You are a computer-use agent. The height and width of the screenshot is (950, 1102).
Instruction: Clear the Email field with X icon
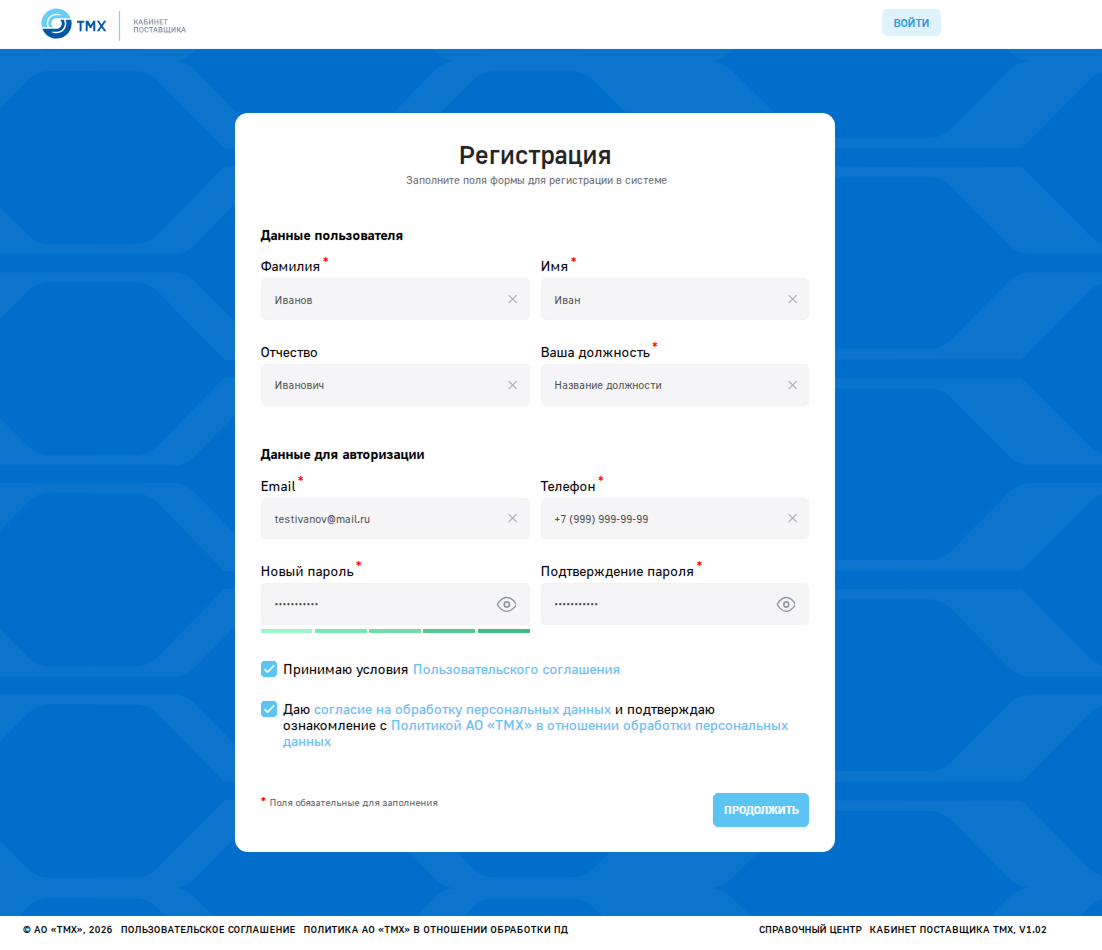point(512,519)
